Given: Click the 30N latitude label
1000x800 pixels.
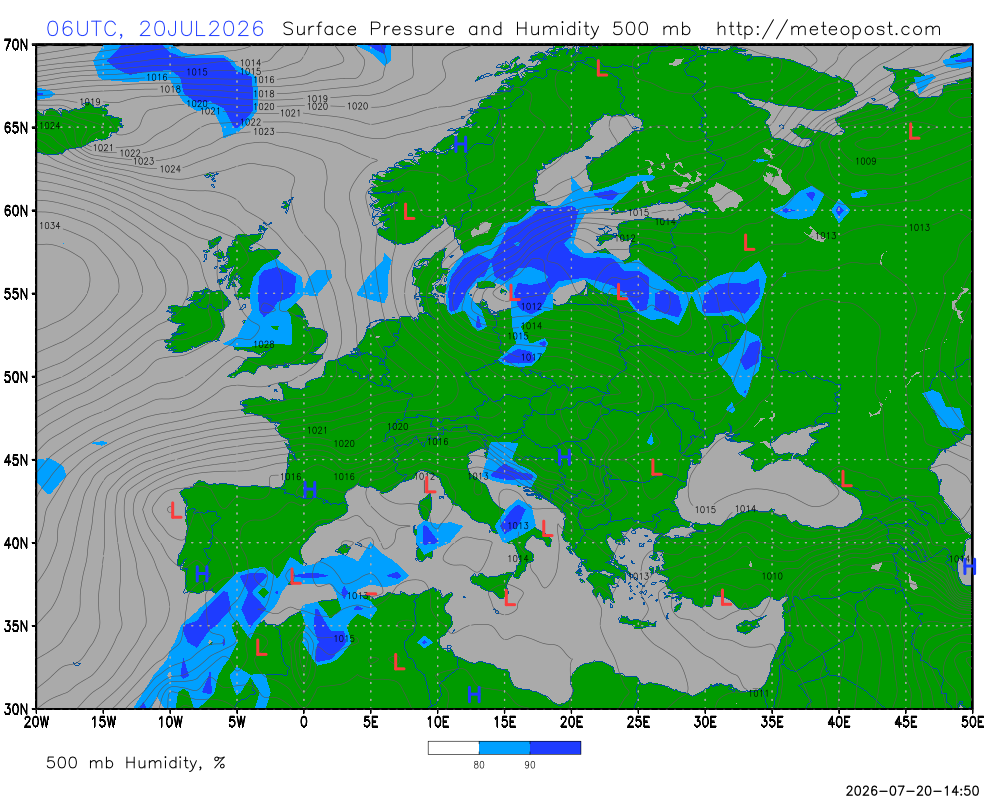Looking at the screenshot, I should pyautogui.click(x=16, y=709).
